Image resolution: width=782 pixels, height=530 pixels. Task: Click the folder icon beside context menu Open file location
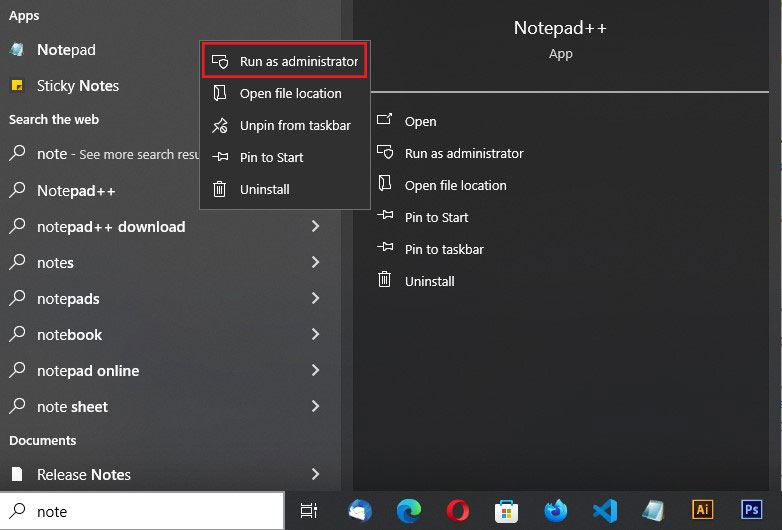coord(219,93)
